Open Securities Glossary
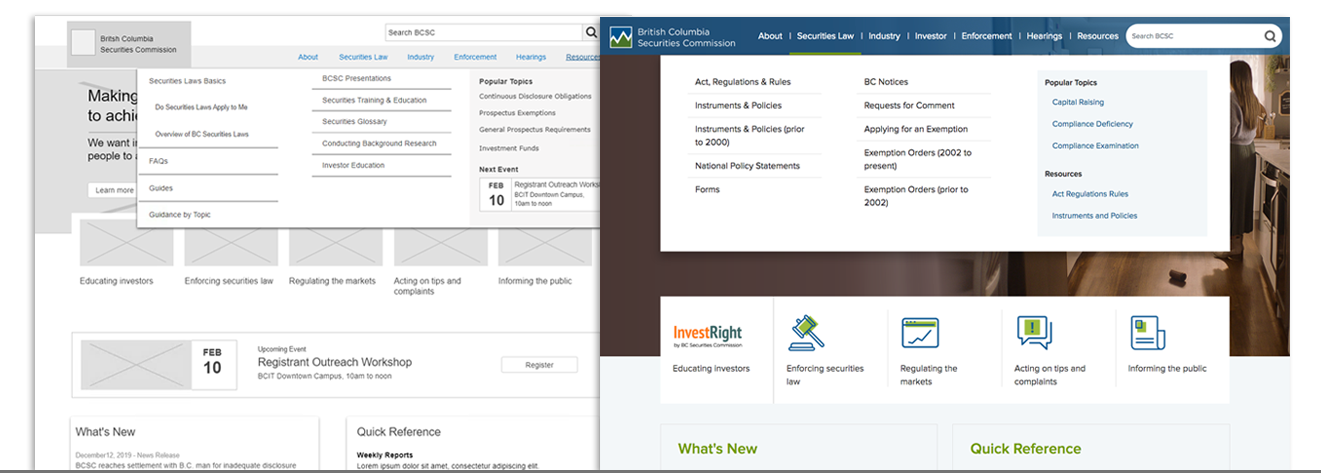1321x473 pixels. click(354, 122)
